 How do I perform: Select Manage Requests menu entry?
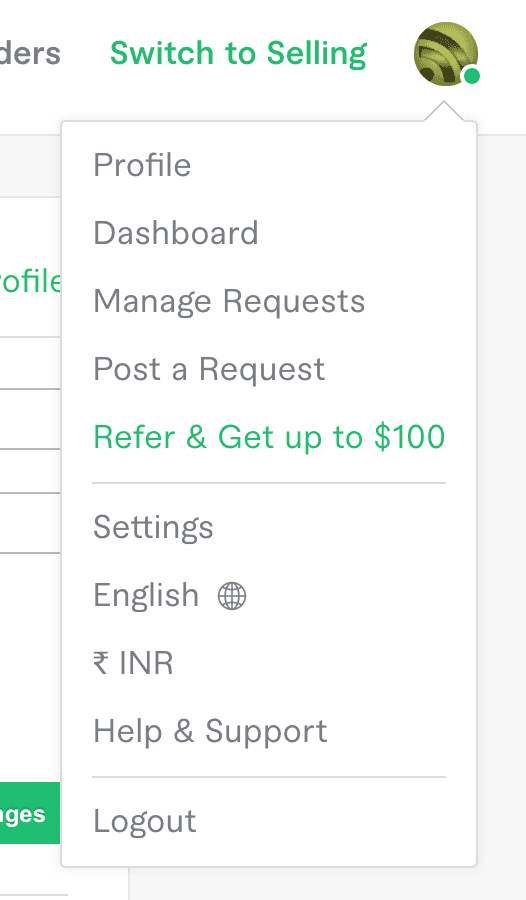pos(229,301)
